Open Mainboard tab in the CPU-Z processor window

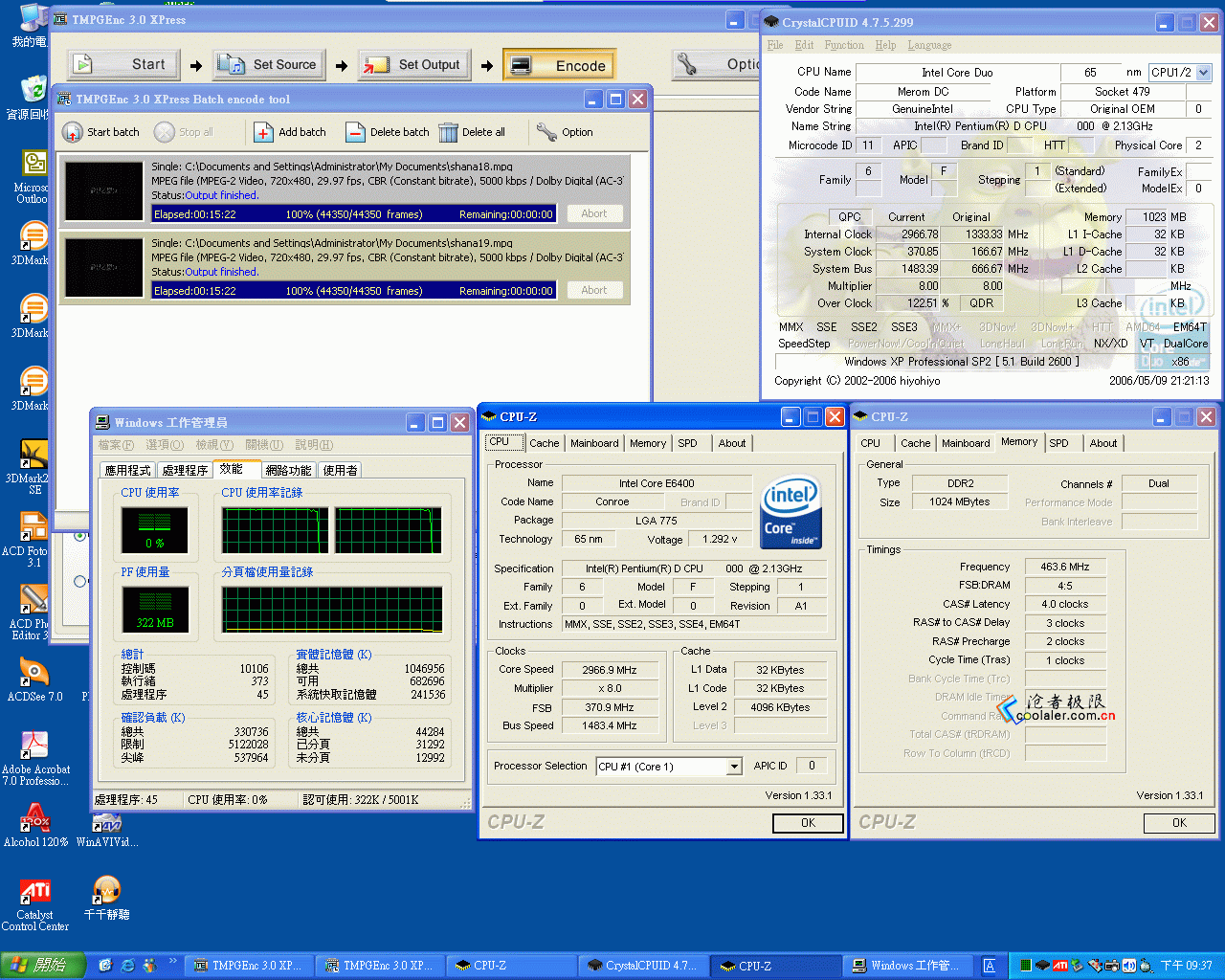click(x=594, y=443)
